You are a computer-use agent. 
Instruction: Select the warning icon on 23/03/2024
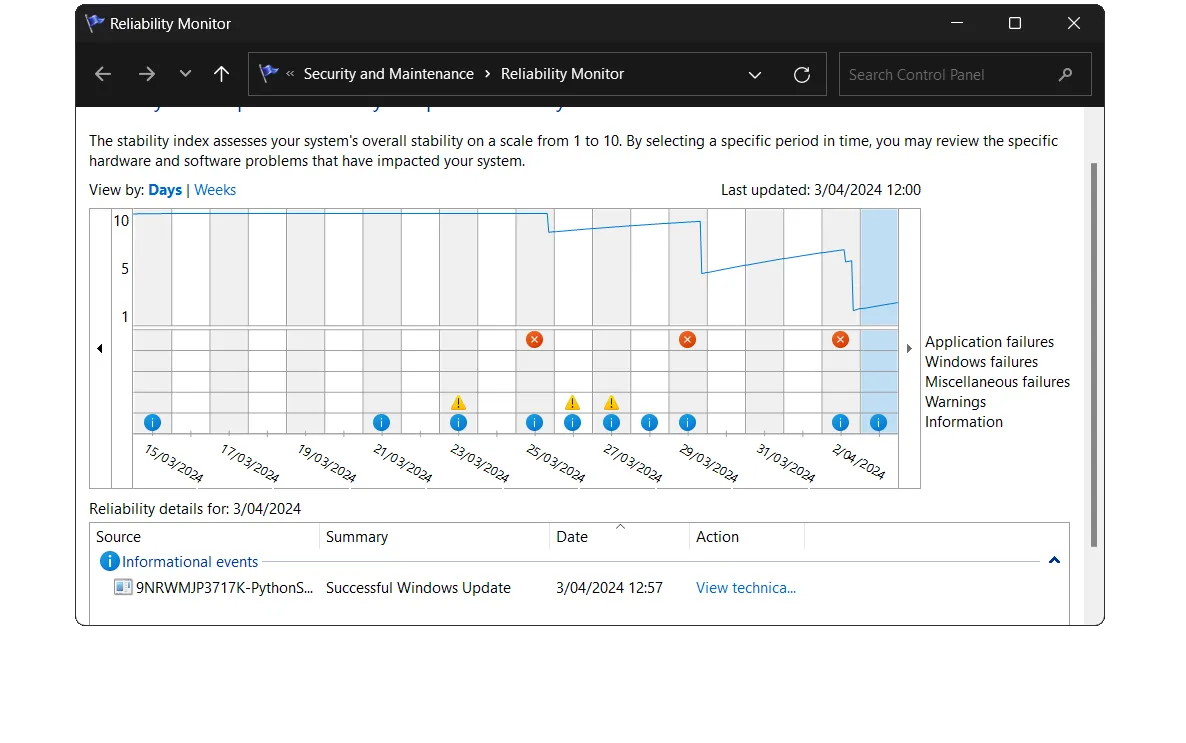click(458, 403)
